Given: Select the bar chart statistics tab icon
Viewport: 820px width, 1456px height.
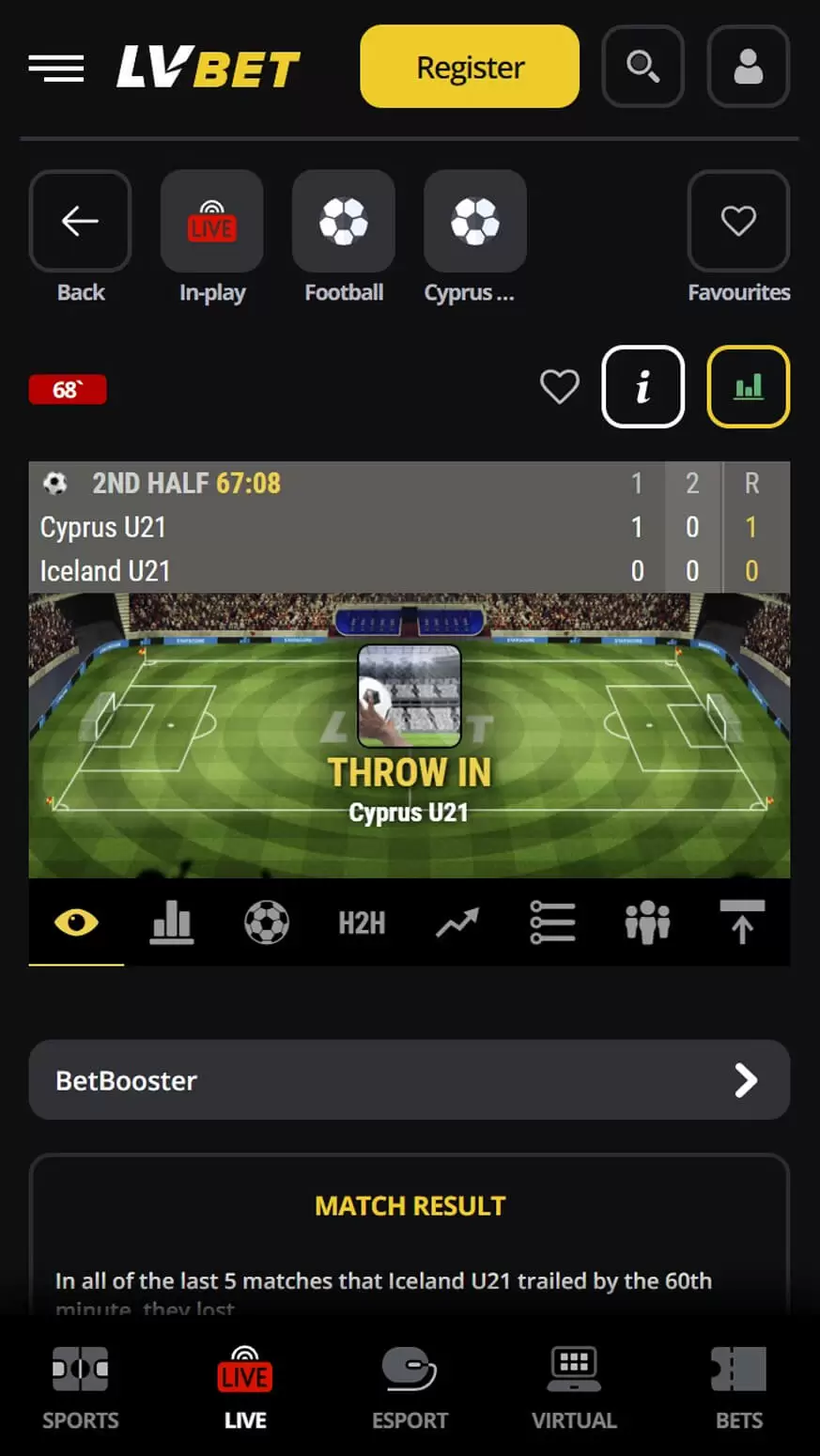Looking at the screenshot, I should click(171, 922).
